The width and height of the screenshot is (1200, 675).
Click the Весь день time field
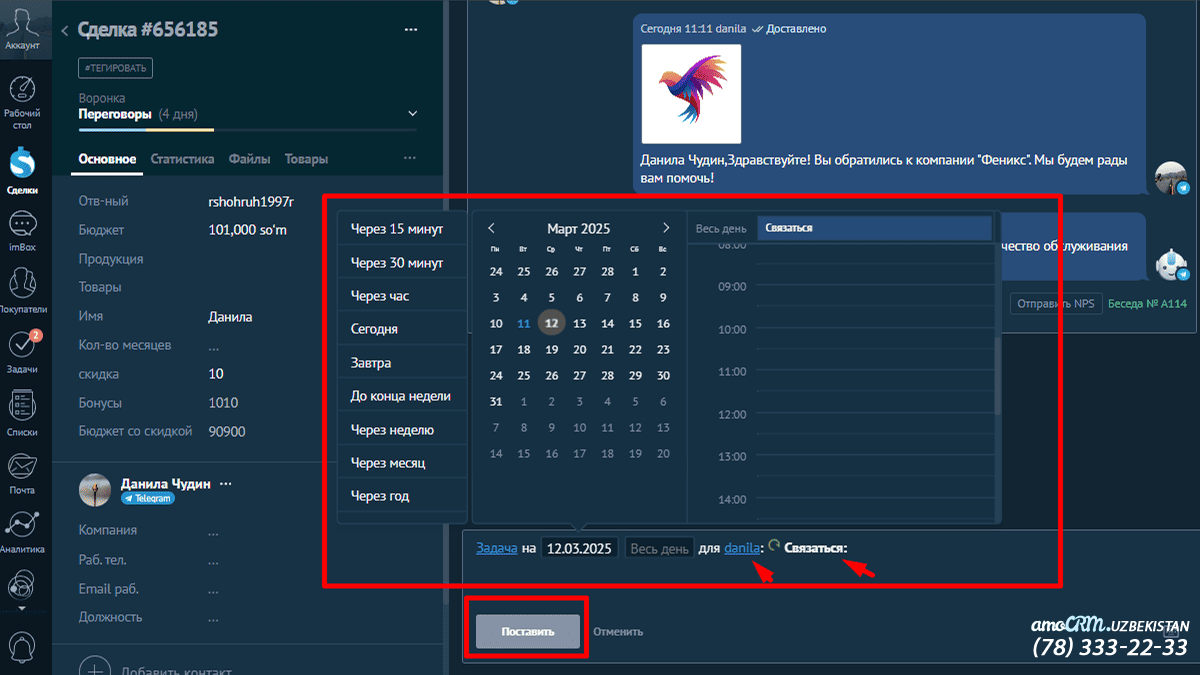coord(659,548)
